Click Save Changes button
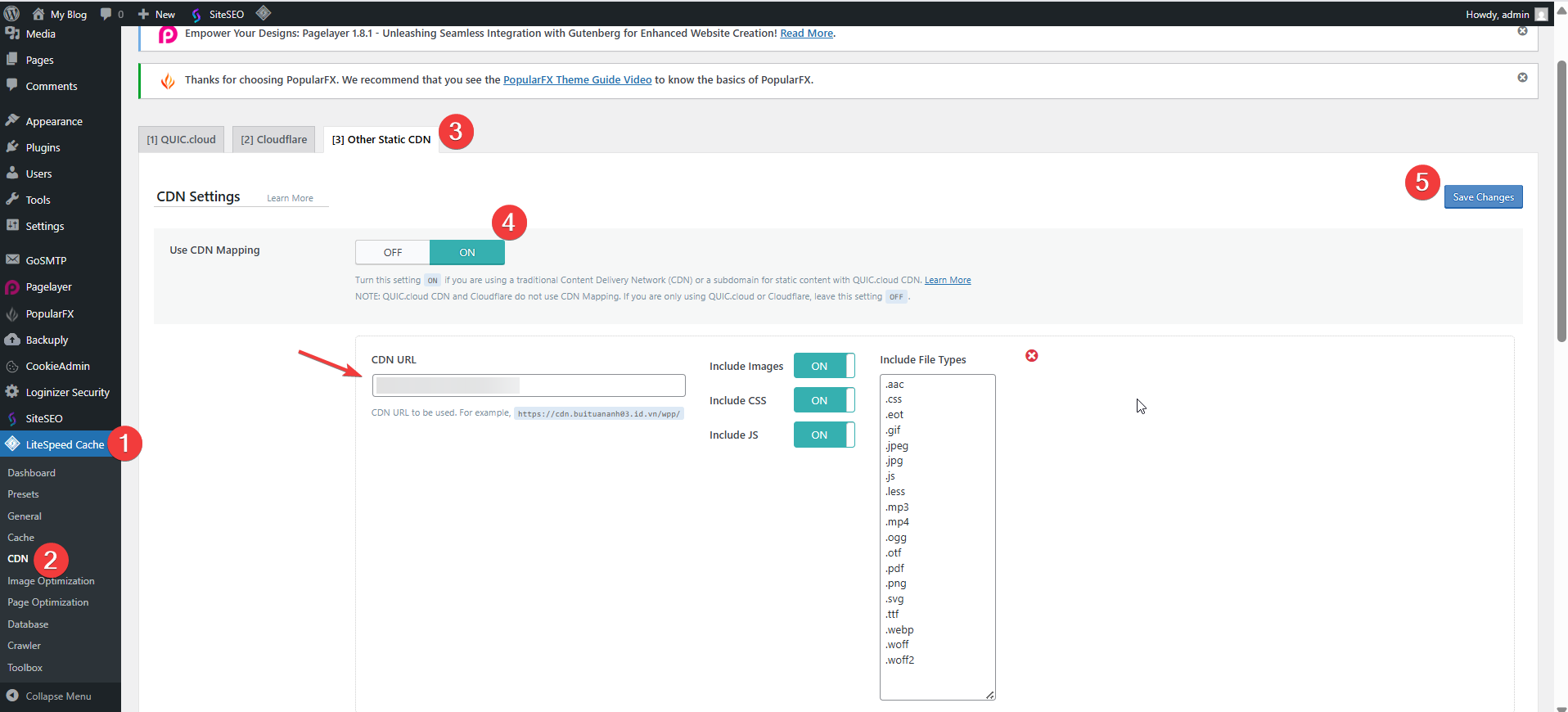The image size is (1568, 712). coord(1483,197)
